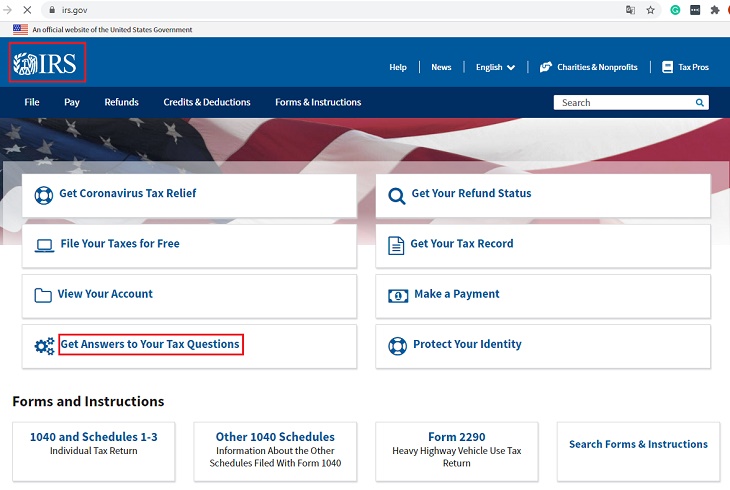Click "An official website of the United States Government" text

tap(112, 29)
